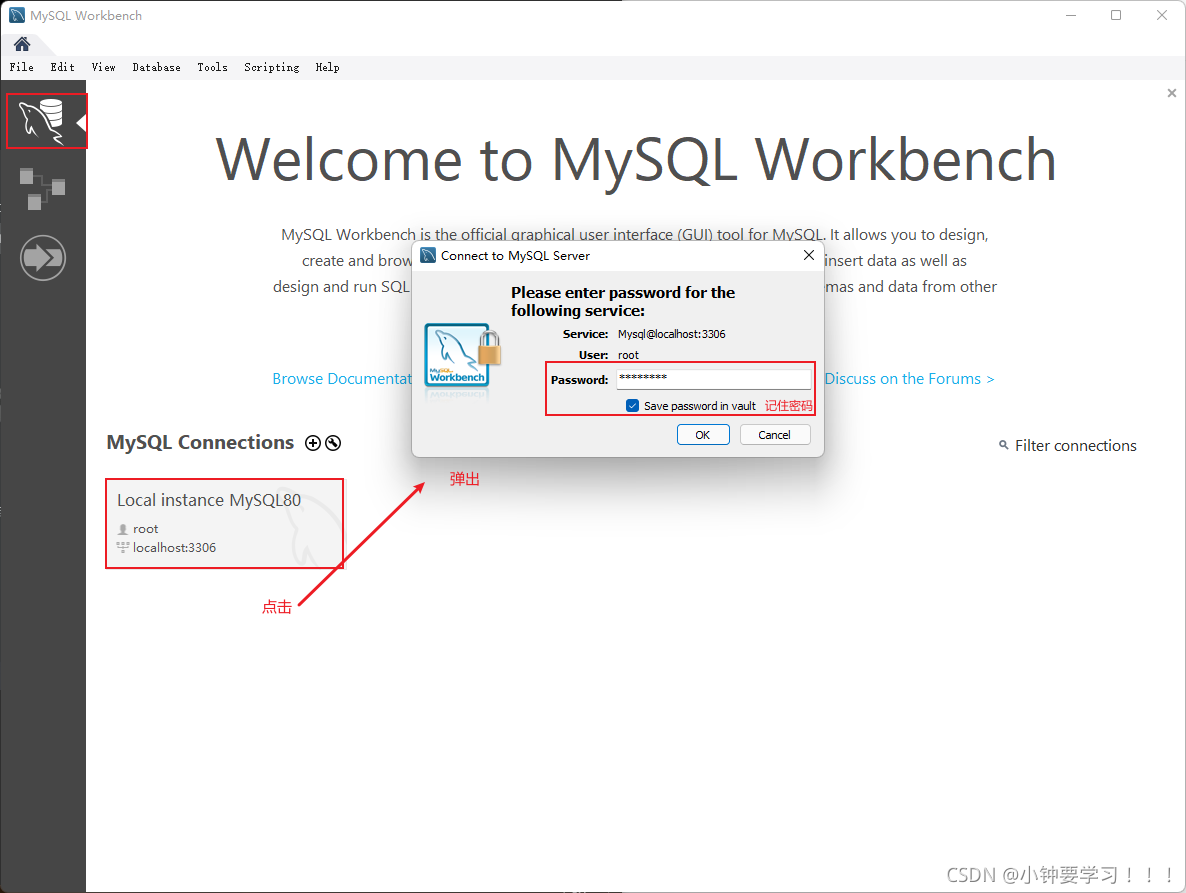
Task: Click the Filter connections search field
Action: coord(1075,445)
